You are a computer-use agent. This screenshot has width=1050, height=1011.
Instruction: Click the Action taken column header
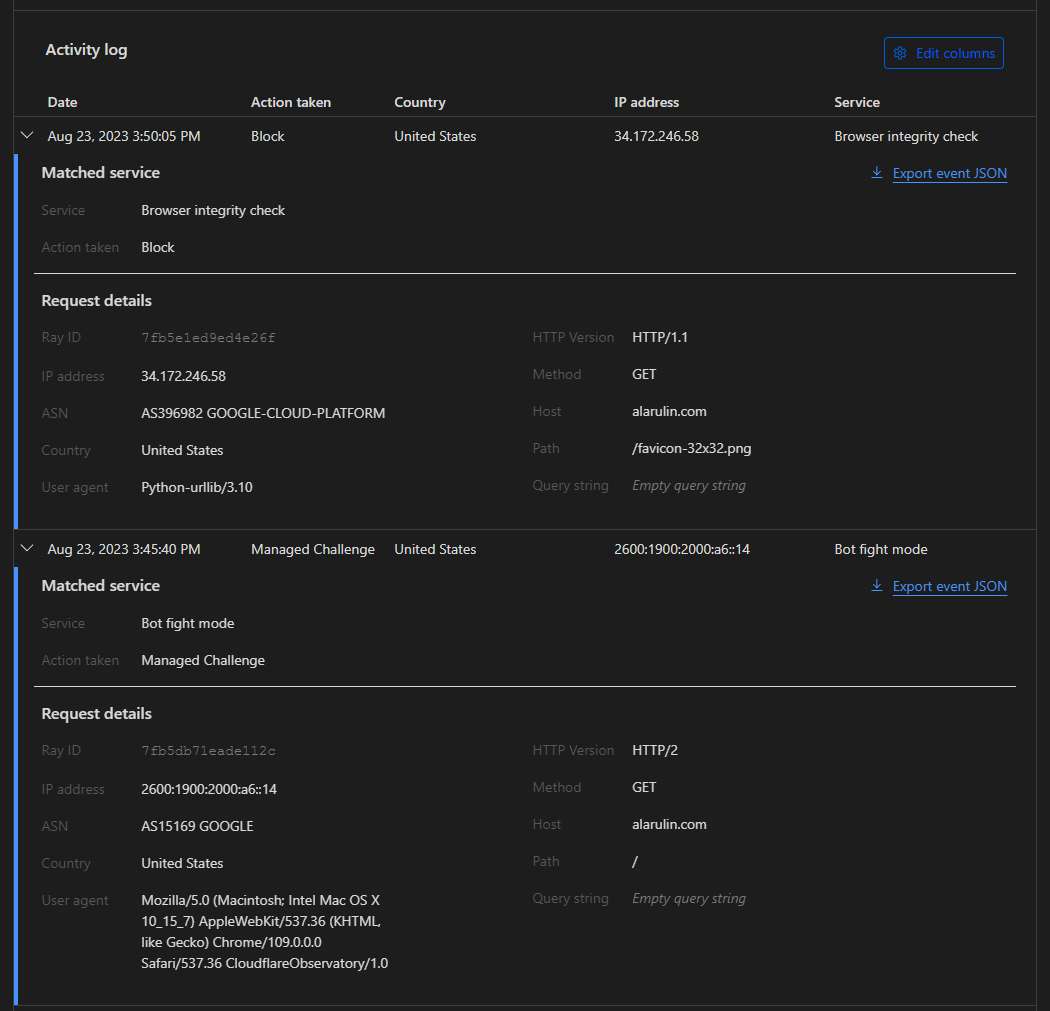point(290,102)
